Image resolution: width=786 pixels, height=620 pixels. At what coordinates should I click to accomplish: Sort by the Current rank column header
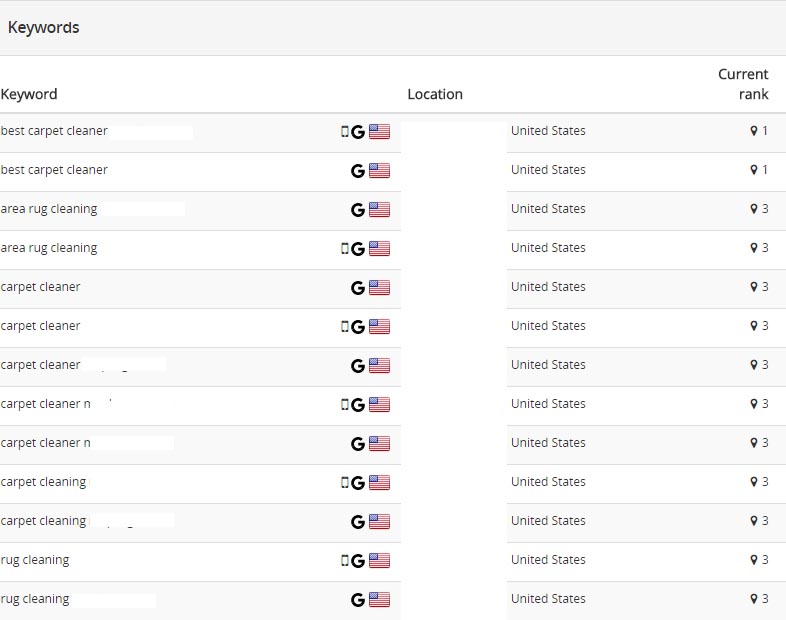pyautogui.click(x=743, y=84)
